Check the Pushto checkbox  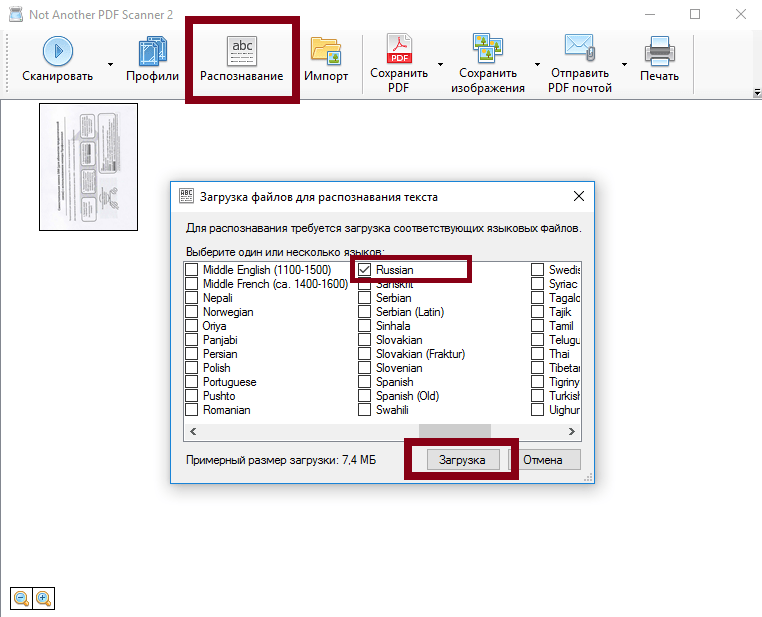191,396
